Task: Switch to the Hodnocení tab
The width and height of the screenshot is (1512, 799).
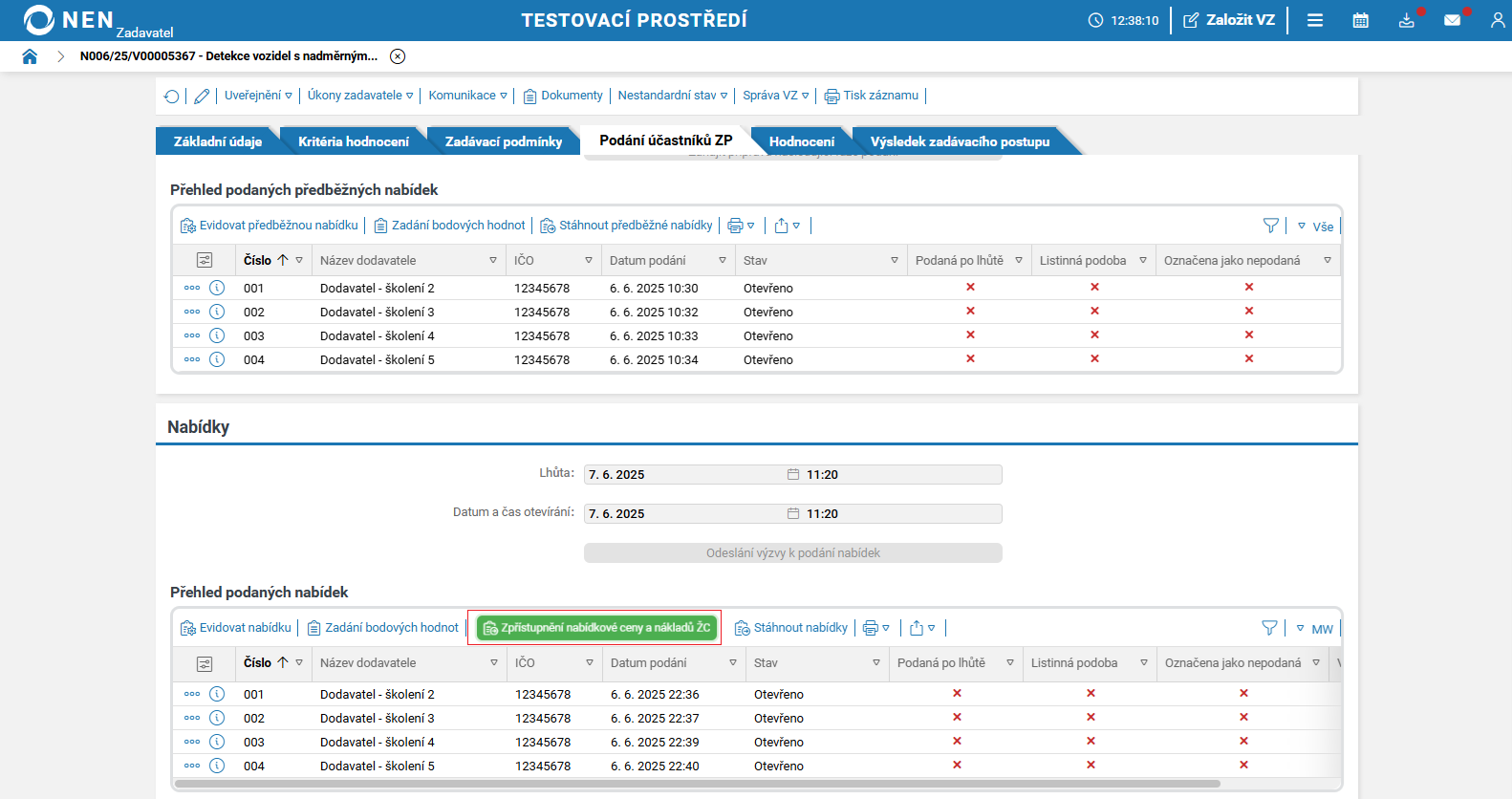Action: click(801, 141)
